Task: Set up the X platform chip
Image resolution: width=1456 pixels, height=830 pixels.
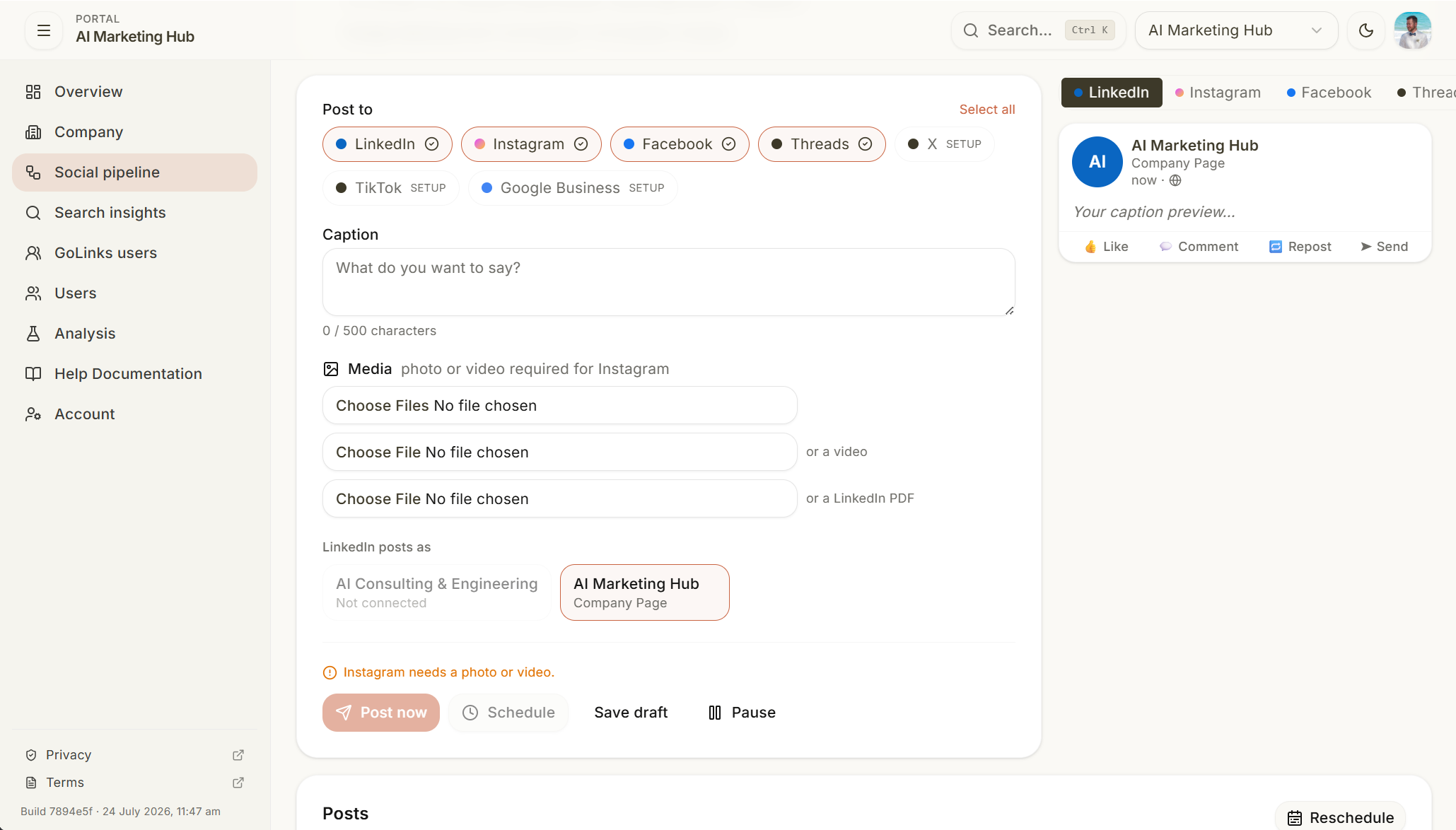Action: pyautogui.click(x=945, y=144)
